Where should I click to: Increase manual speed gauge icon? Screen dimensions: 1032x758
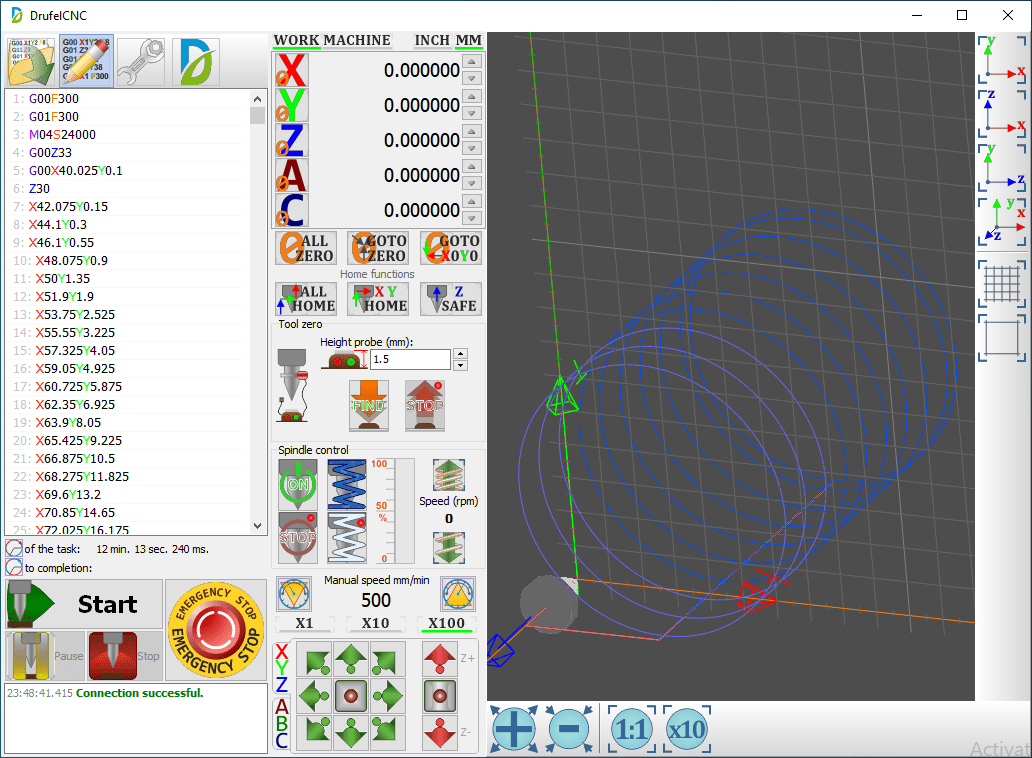458,594
